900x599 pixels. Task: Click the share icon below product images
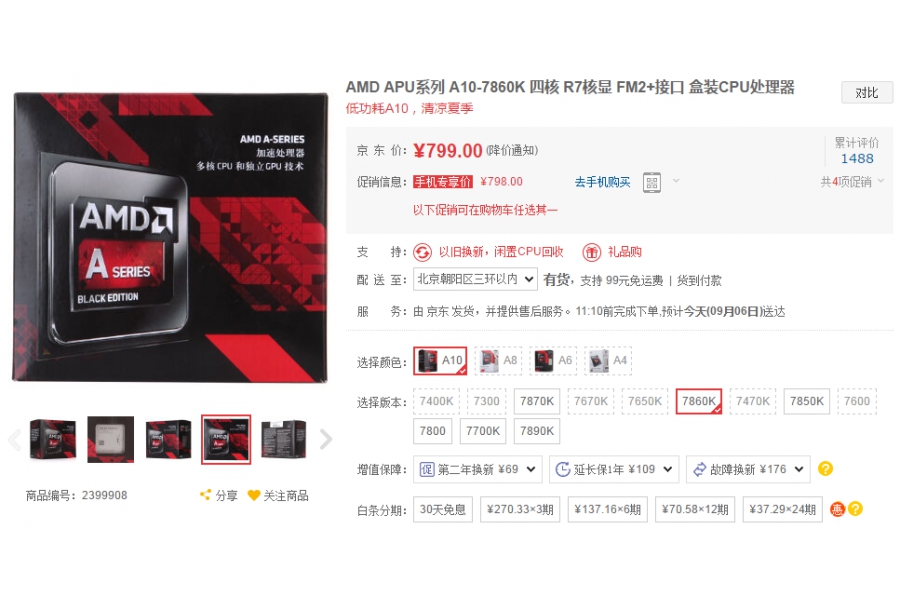point(205,495)
